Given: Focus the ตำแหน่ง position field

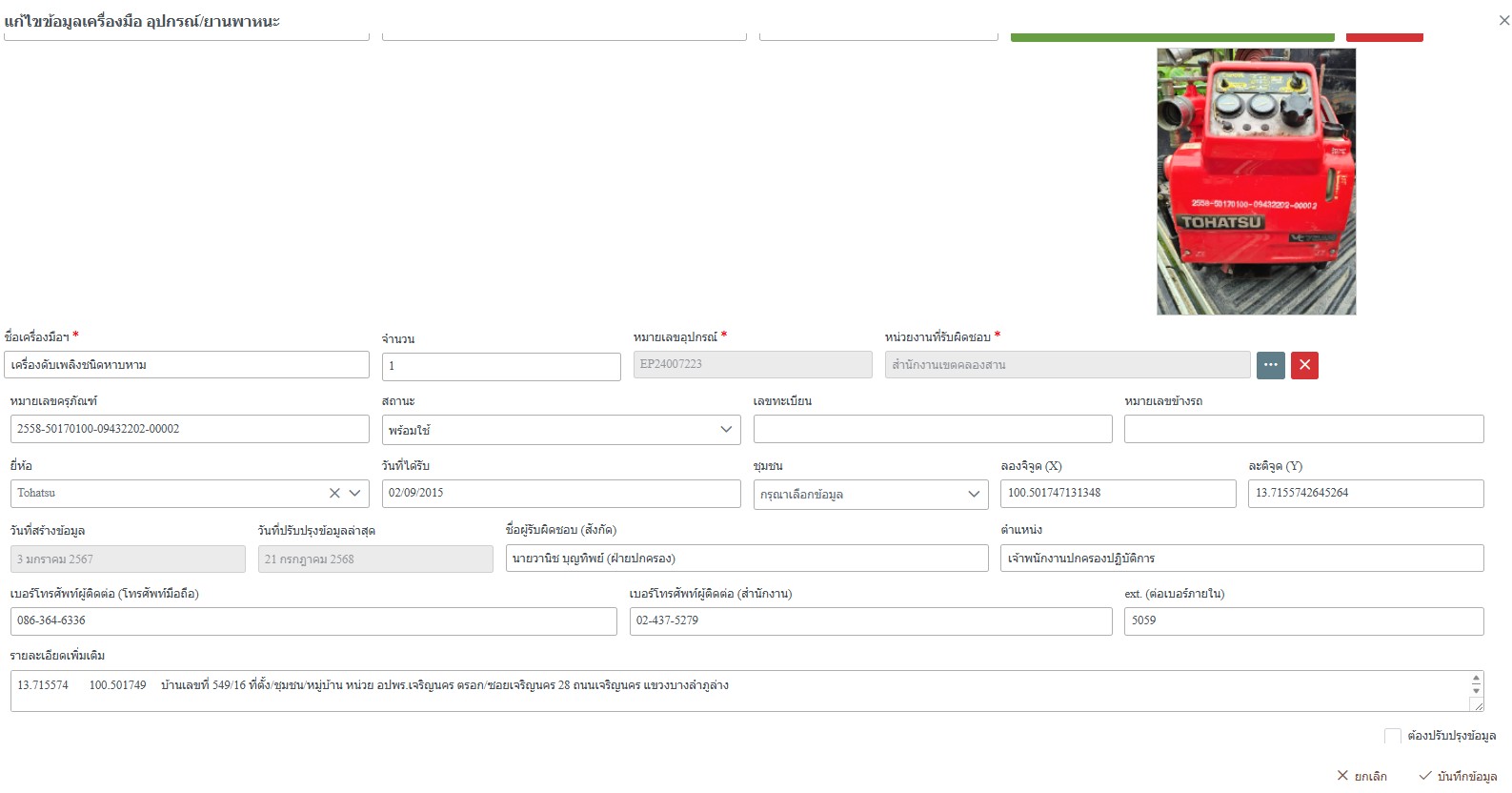Looking at the screenshot, I should [x=1242, y=559].
